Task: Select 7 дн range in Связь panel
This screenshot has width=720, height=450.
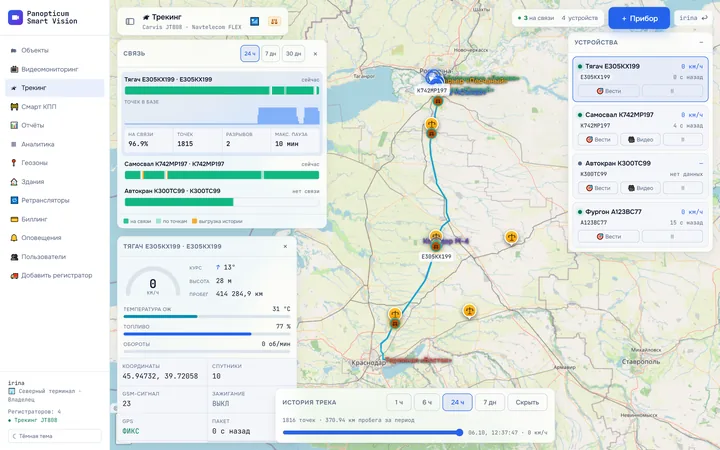Action: click(270, 54)
